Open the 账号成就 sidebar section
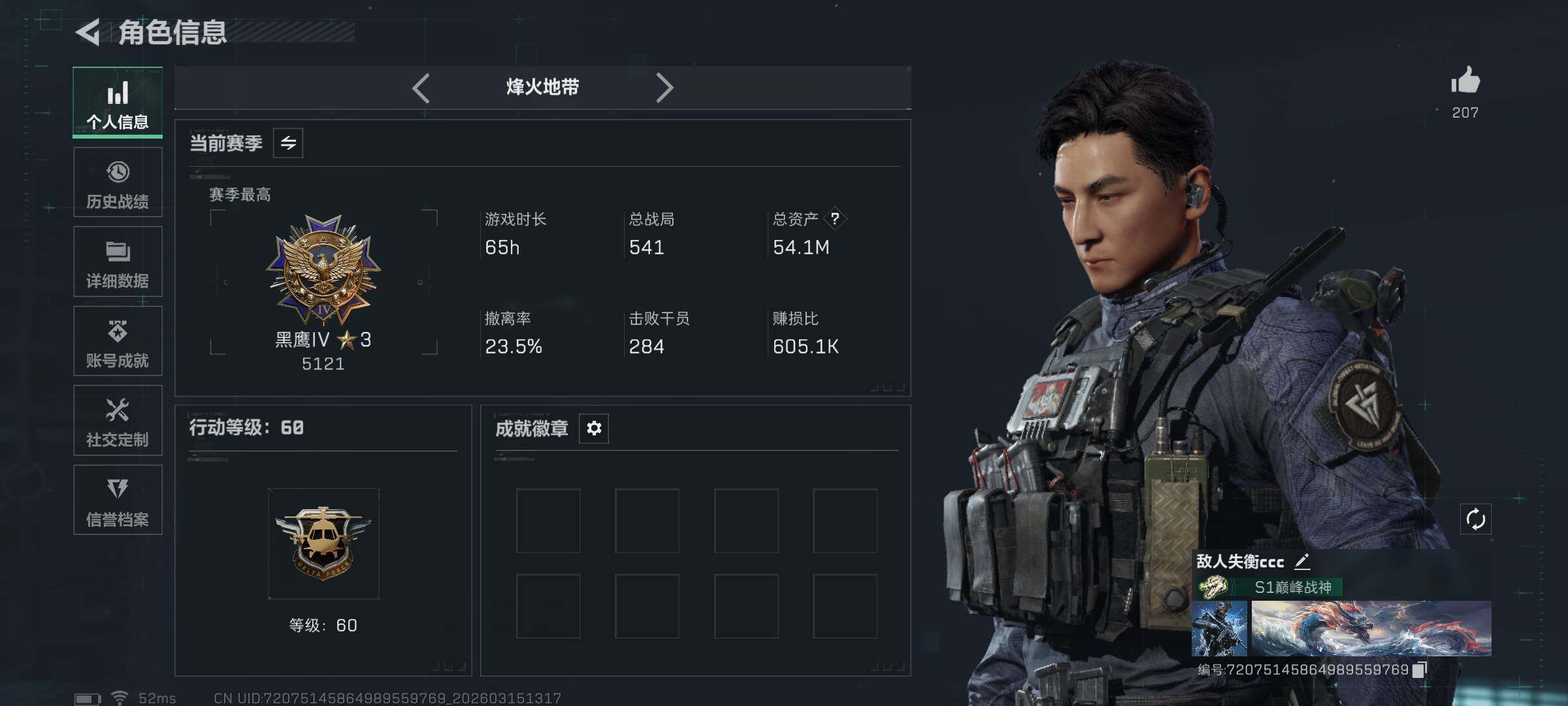 (x=118, y=341)
